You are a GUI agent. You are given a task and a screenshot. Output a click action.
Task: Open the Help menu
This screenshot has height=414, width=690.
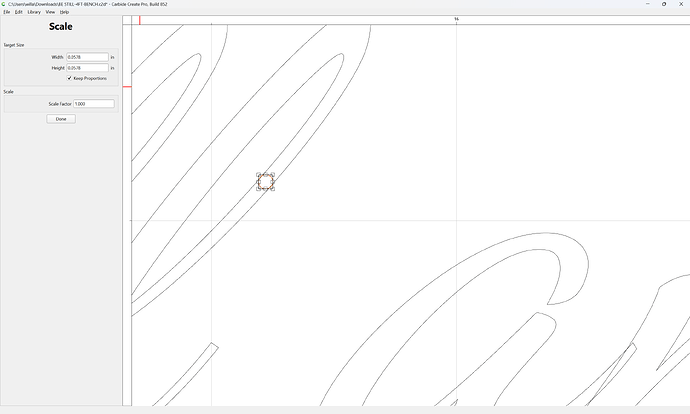(64, 12)
